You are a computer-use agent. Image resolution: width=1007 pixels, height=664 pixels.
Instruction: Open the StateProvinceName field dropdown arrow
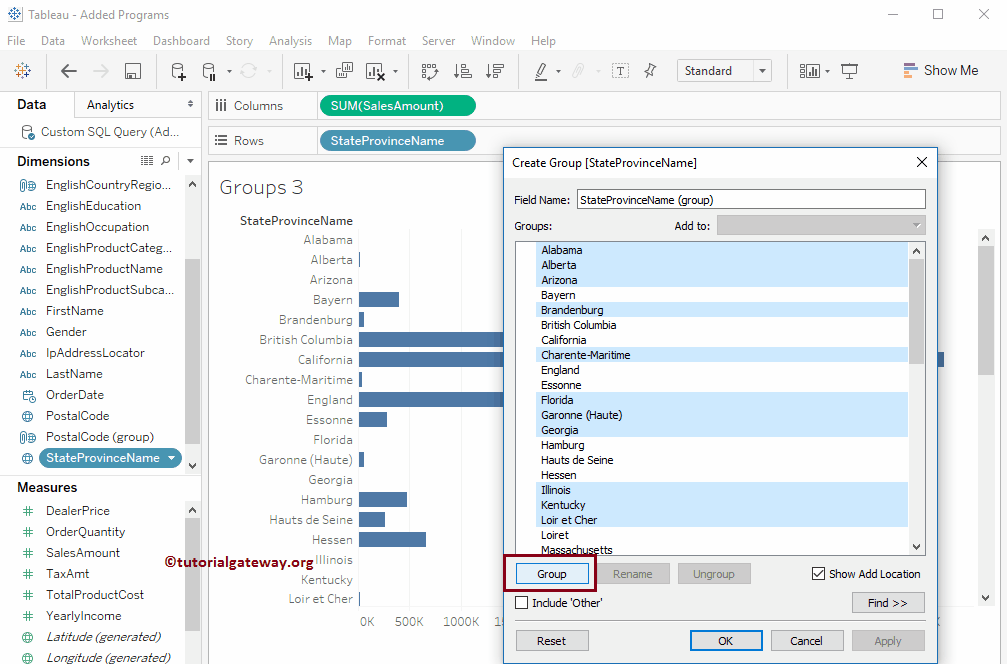pyautogui.click(x=172, y=458)
